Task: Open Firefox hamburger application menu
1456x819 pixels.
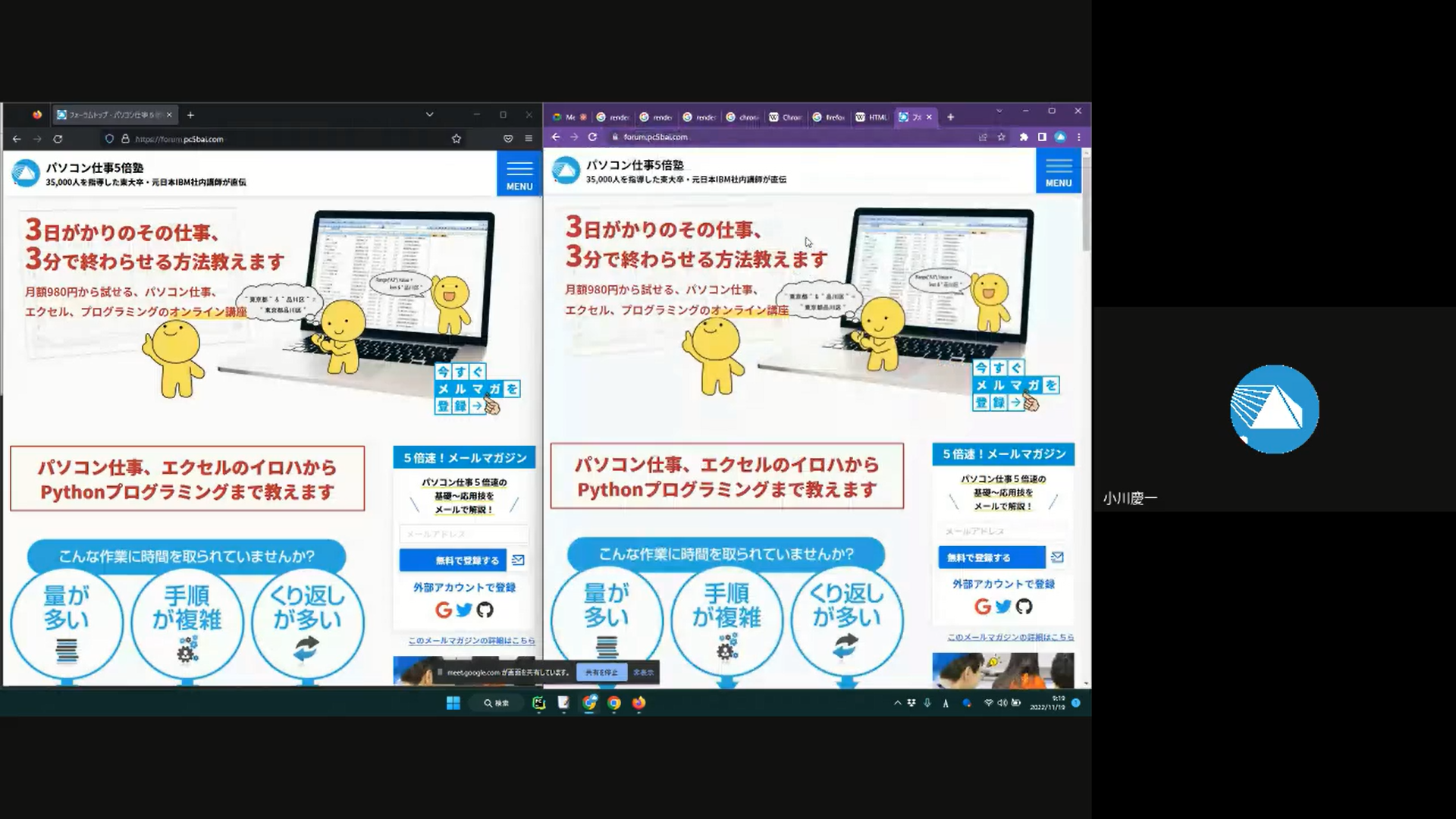Action: (529, 139)
